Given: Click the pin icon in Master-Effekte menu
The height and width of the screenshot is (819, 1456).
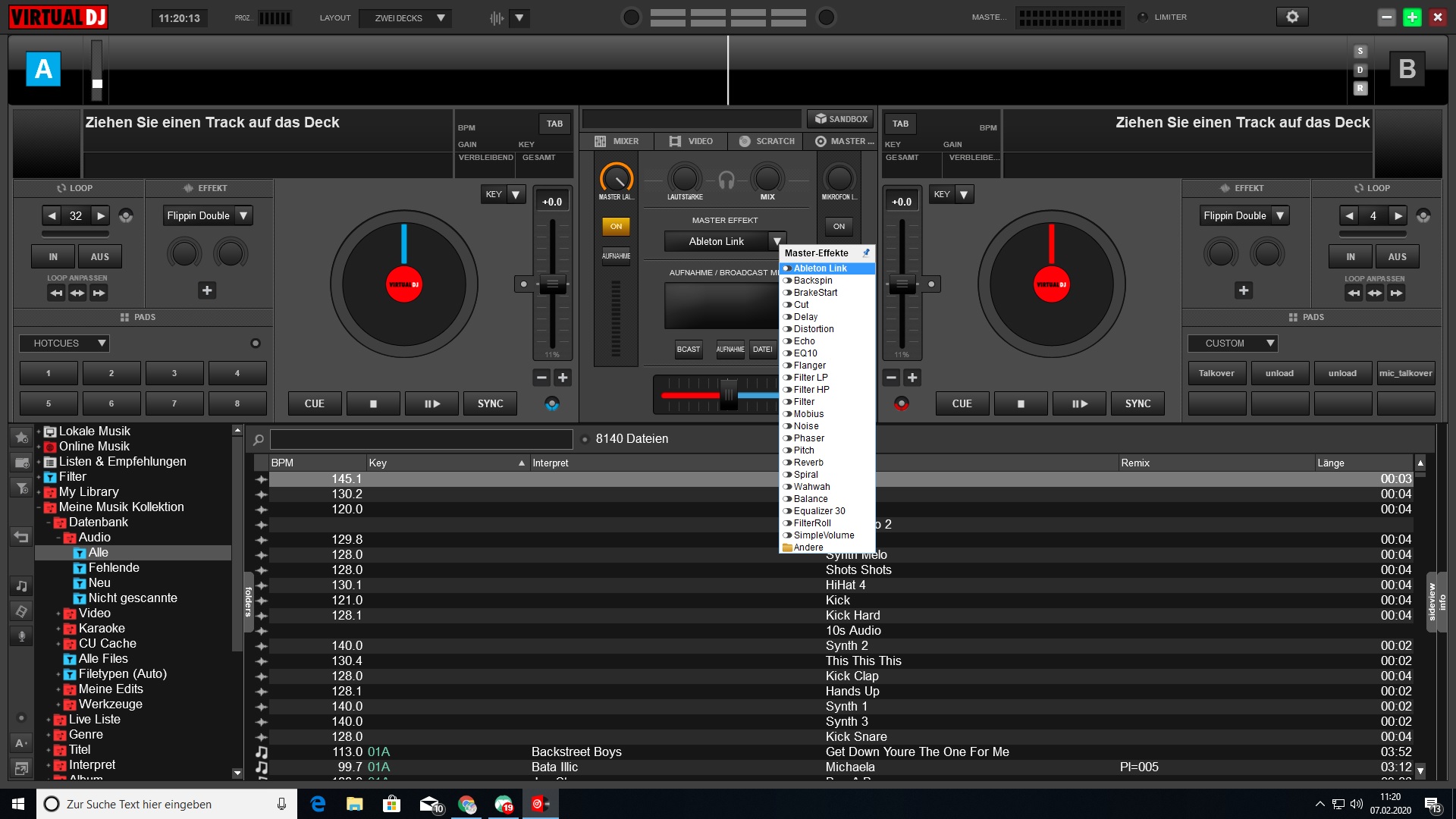Looking at the screenshot, I should coord(866,253).
